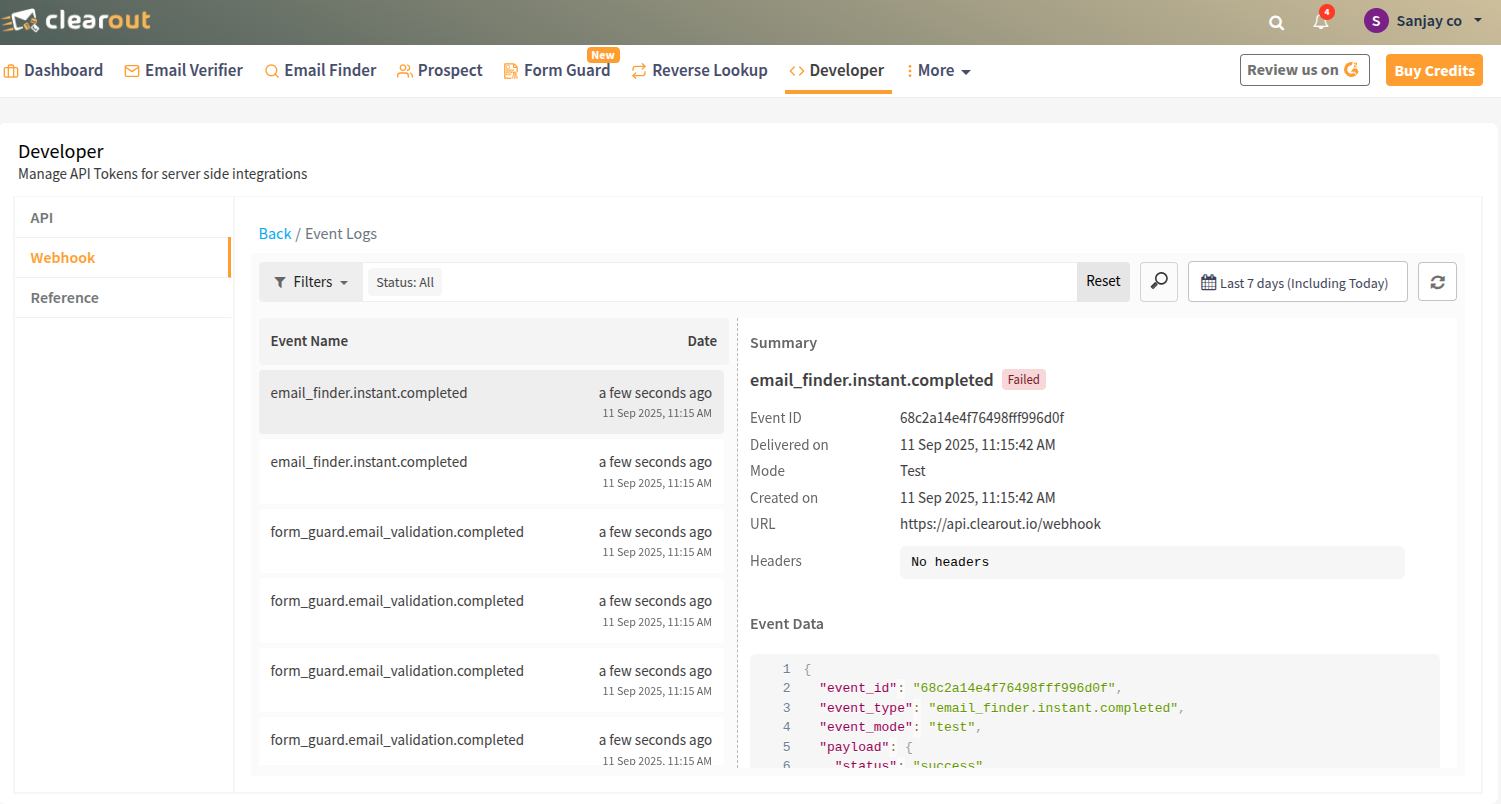Open the Last 7 days date range picker
The height and width of the screenshot is (804, 1501).
[x=1297, y=282]
